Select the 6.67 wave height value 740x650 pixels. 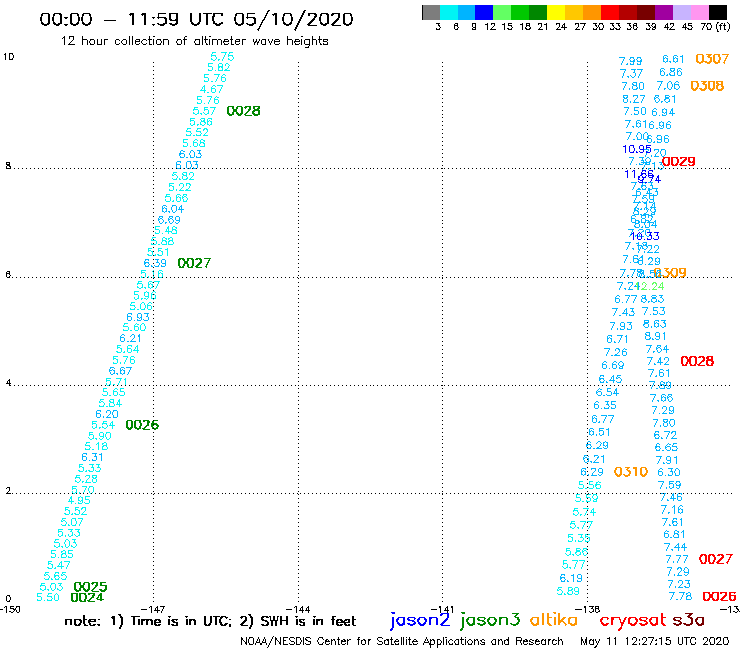pos(120,371)
